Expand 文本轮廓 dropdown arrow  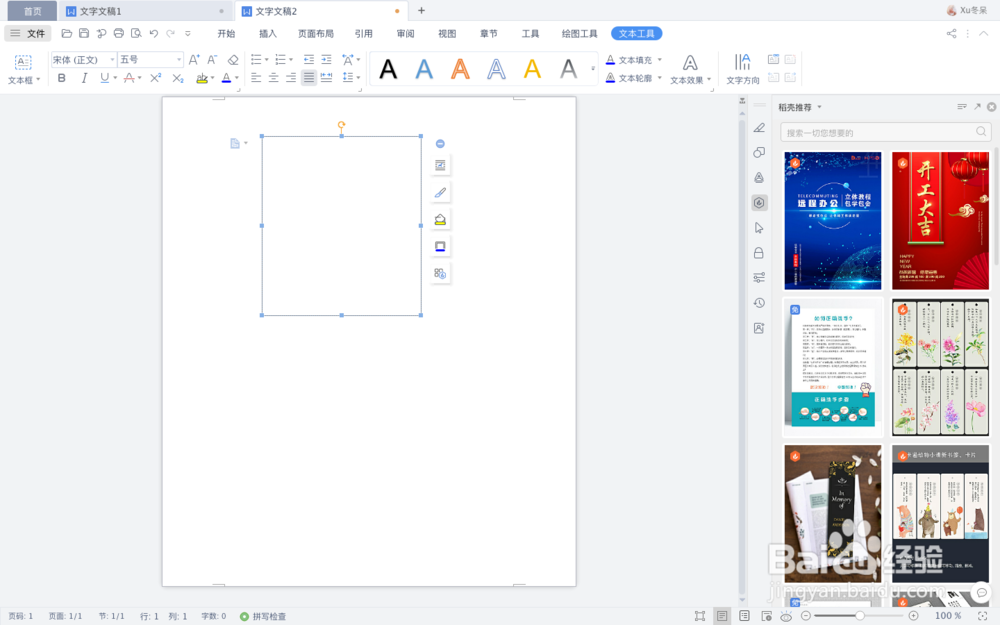pos(659,78)
